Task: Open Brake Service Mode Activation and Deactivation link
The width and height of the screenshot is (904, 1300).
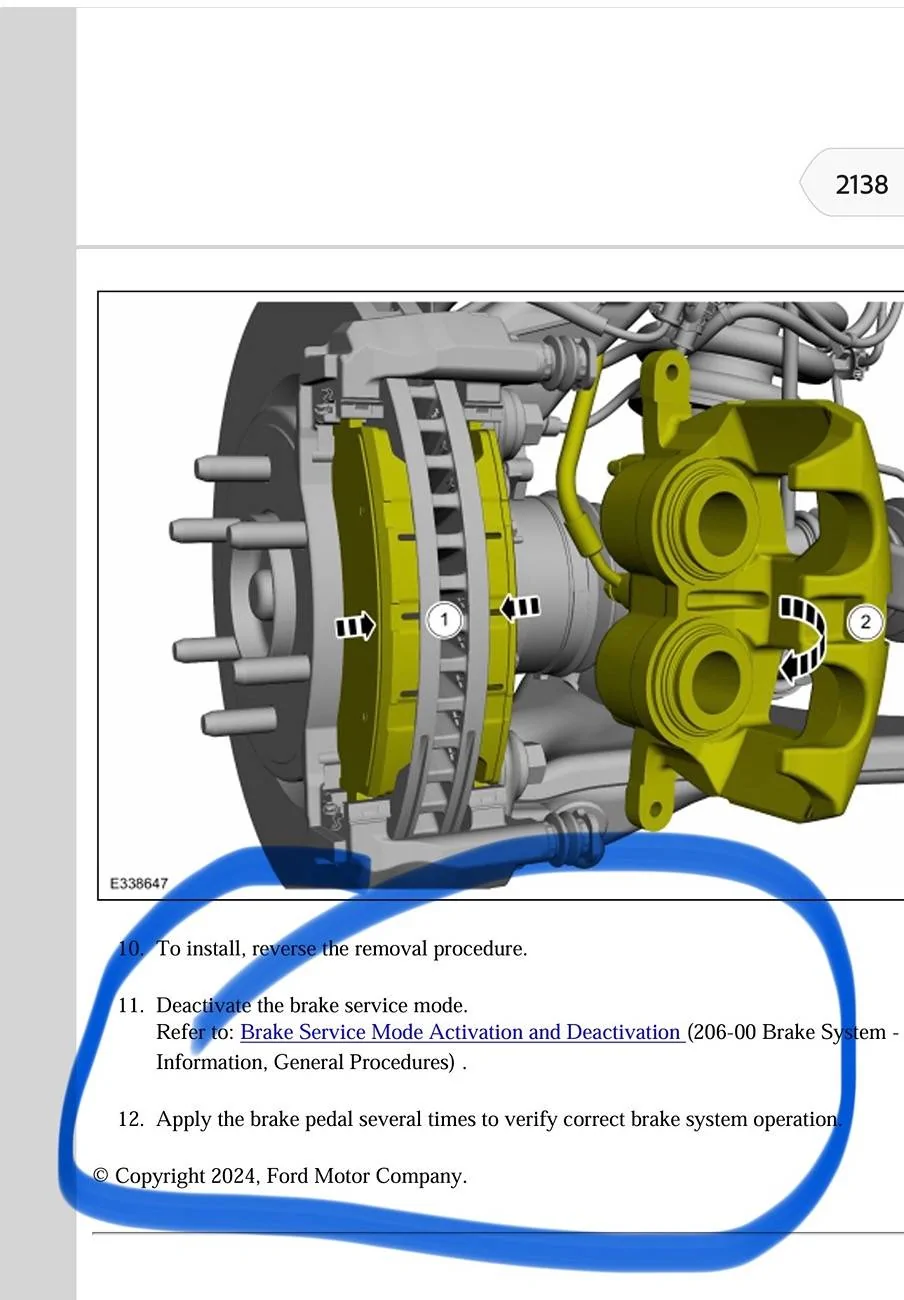Action: [x=462, y=1032]
